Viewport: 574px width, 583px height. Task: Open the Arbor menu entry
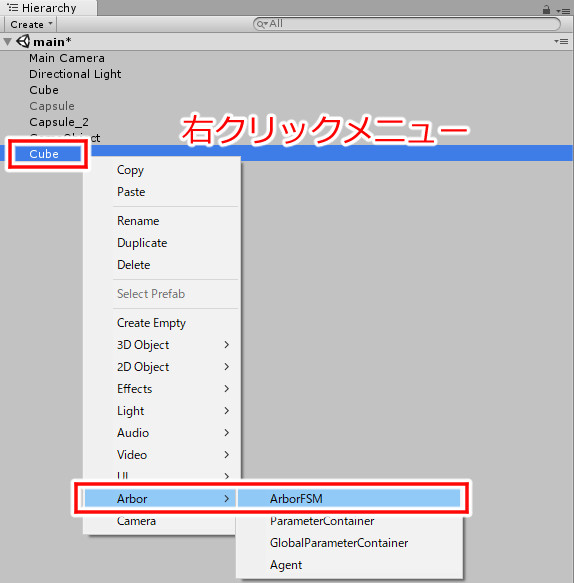(x=160, y=498)
